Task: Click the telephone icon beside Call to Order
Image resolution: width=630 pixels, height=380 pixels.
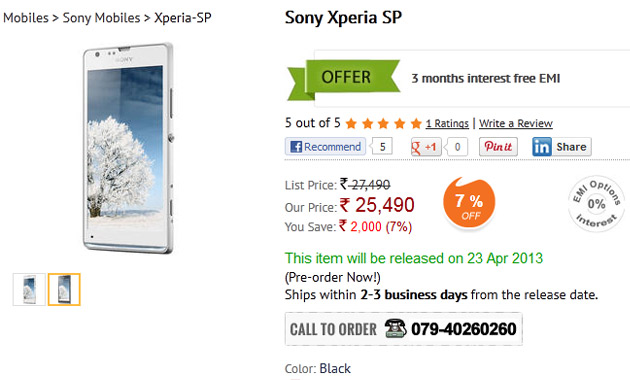Action: 395,329
